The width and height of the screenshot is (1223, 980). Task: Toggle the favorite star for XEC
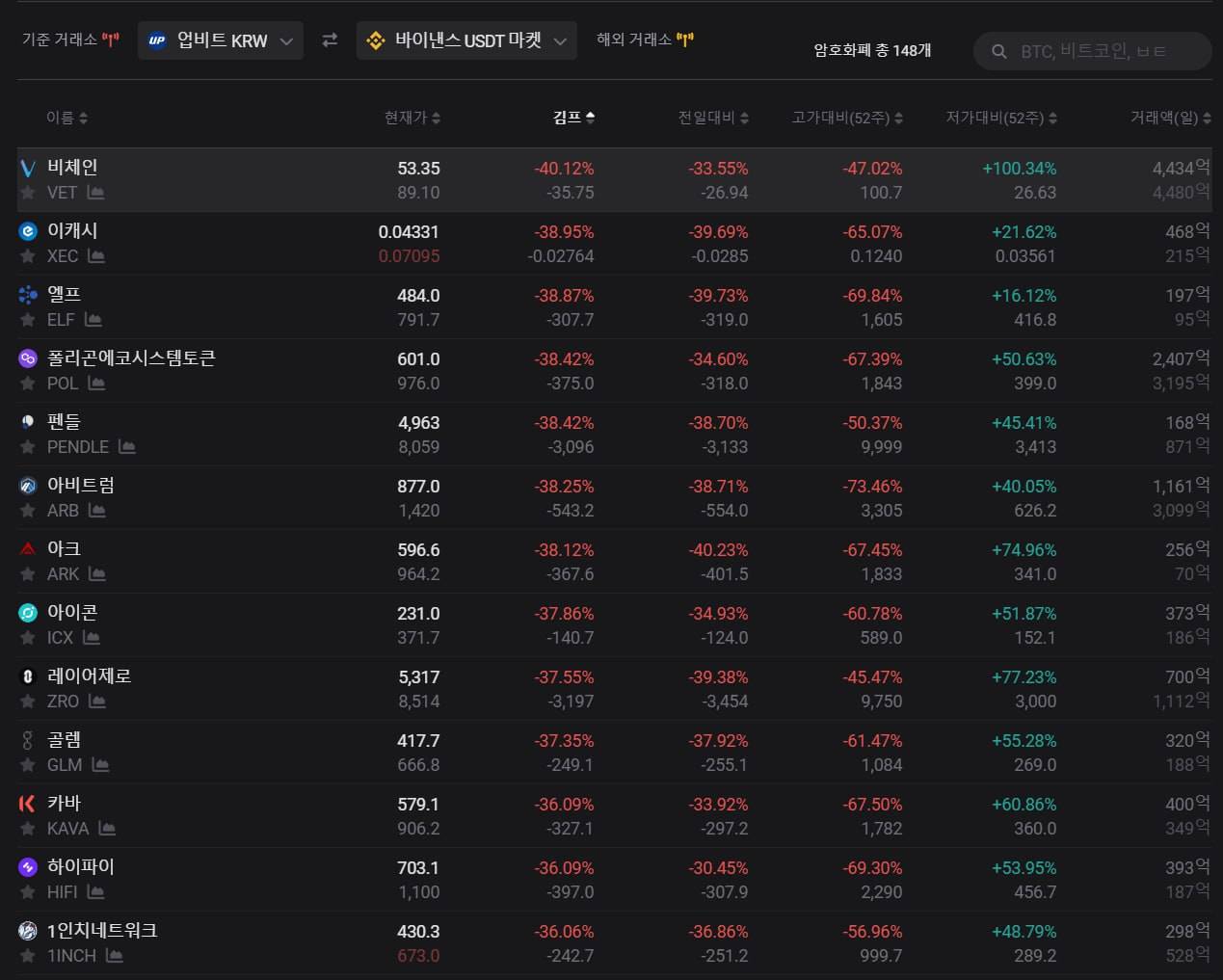pyautogui.click(x=28, y=256)
